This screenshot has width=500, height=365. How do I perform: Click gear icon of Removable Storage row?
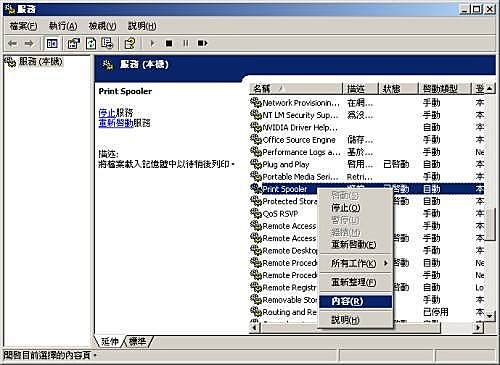click(256, 300)
